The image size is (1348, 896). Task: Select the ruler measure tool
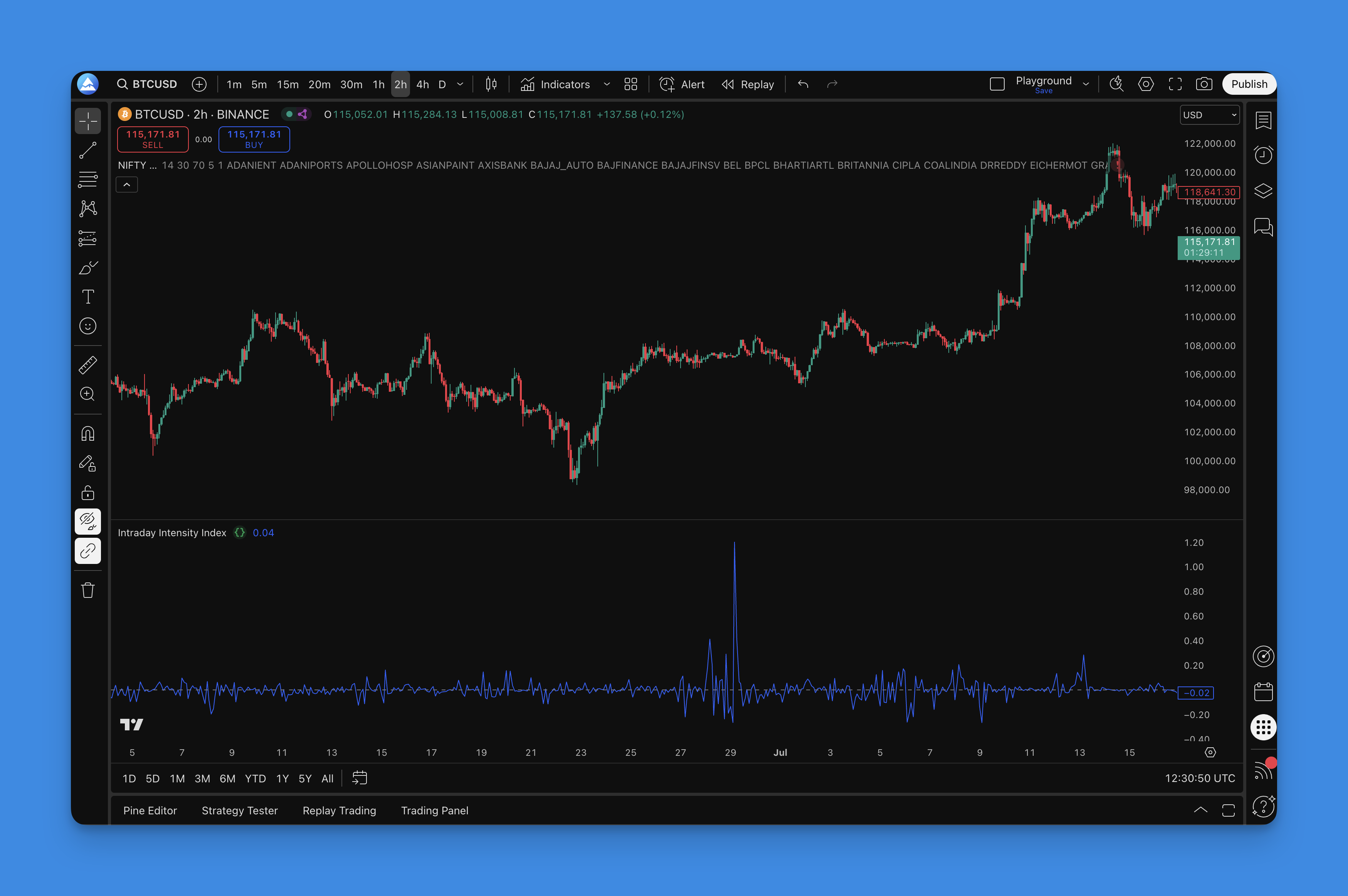pyautogui.click(x=87, y=364)
